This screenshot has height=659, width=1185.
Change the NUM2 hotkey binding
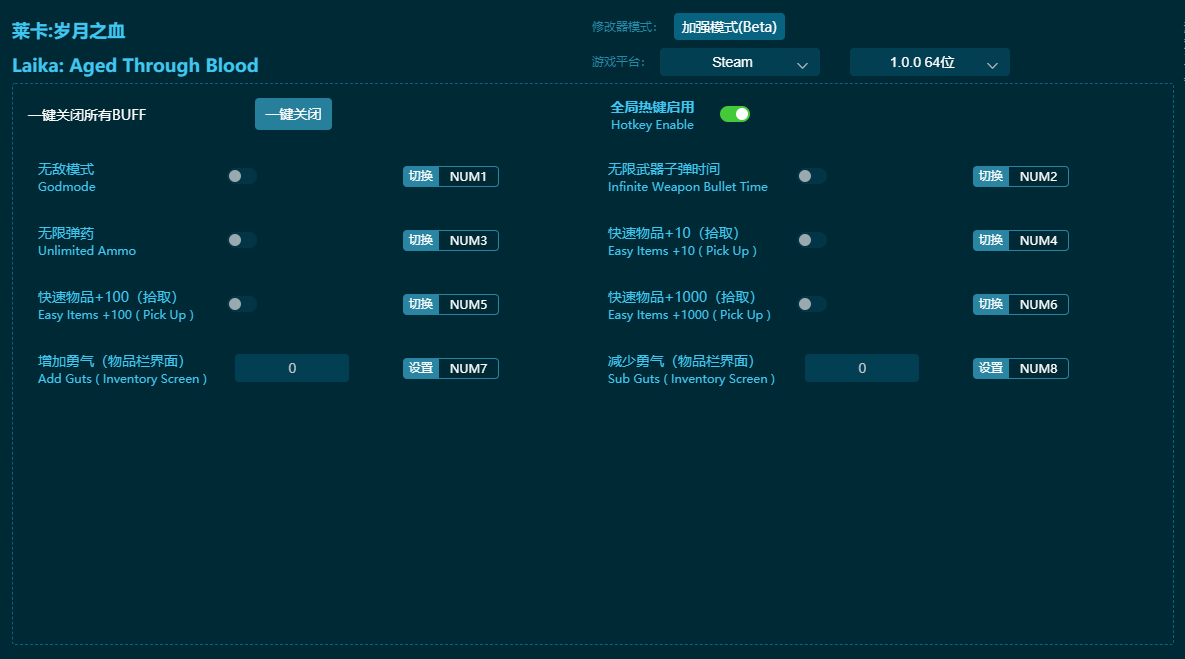(x=1038, y=177)
